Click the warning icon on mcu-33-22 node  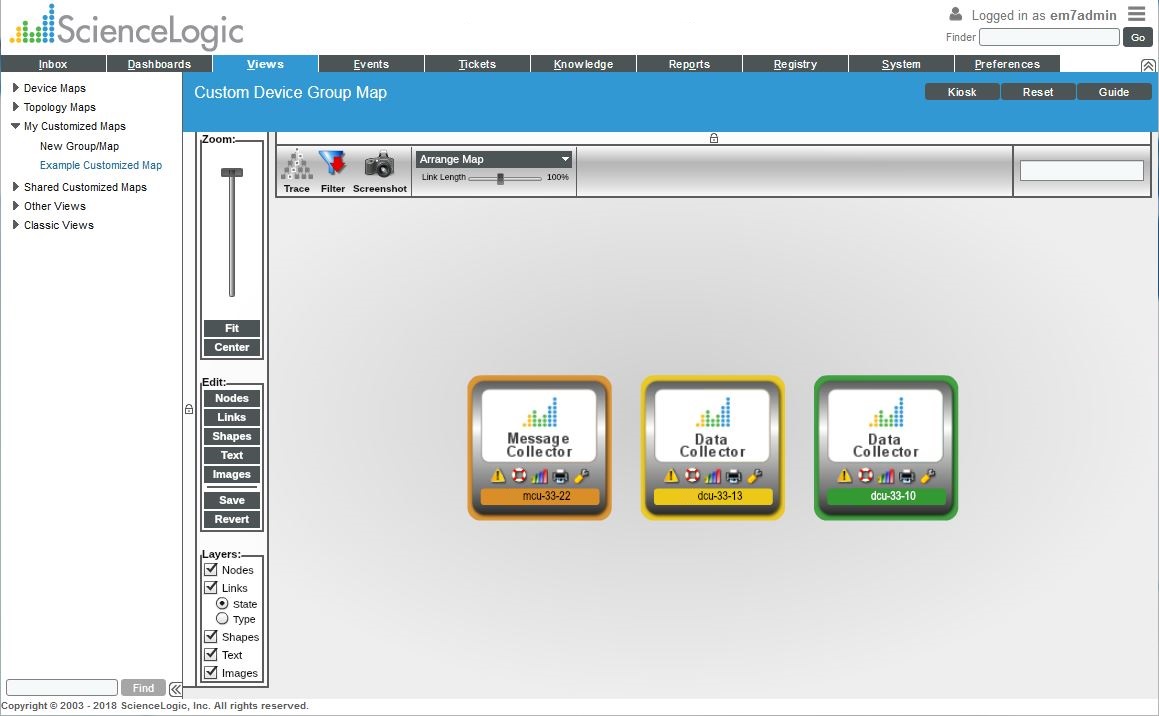[x=497, y=476]
